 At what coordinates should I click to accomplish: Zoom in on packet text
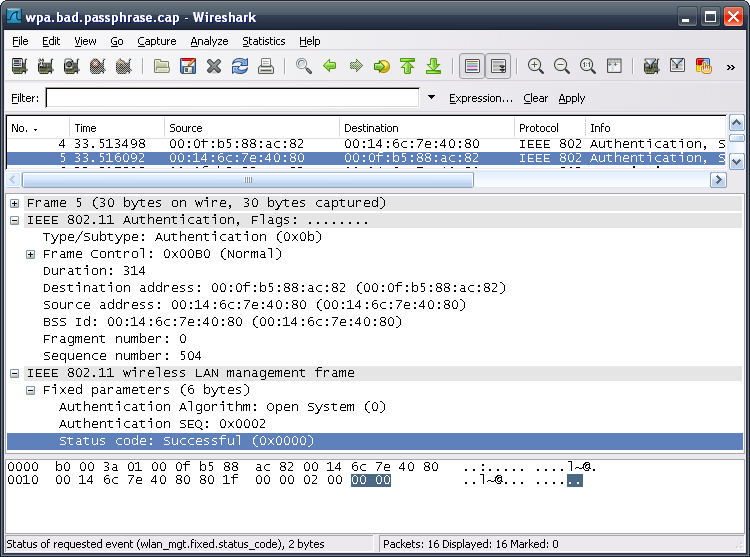click(x=536, y=66)
